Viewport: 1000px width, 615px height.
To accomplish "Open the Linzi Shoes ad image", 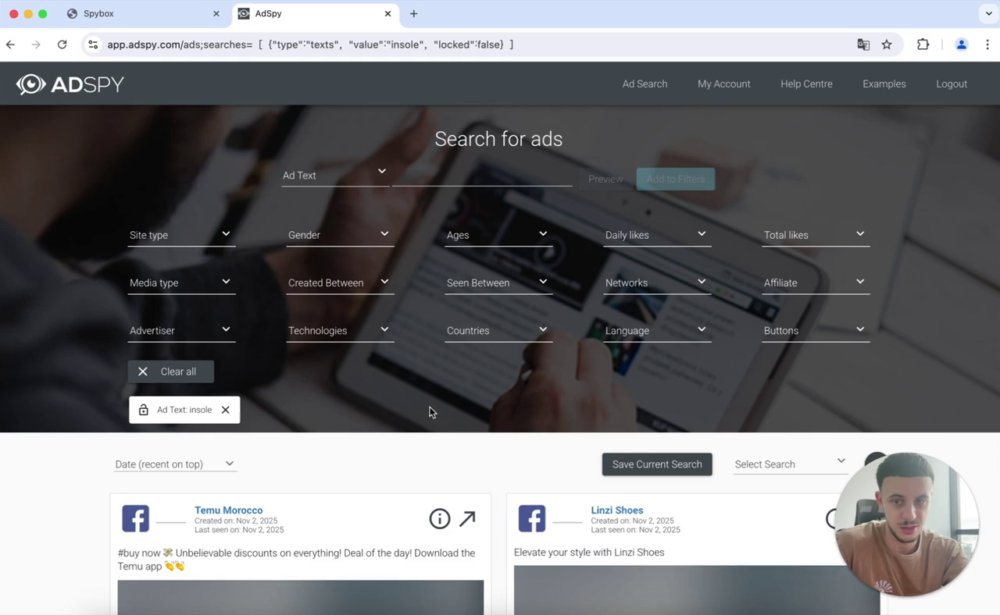I will coord(697,590).
